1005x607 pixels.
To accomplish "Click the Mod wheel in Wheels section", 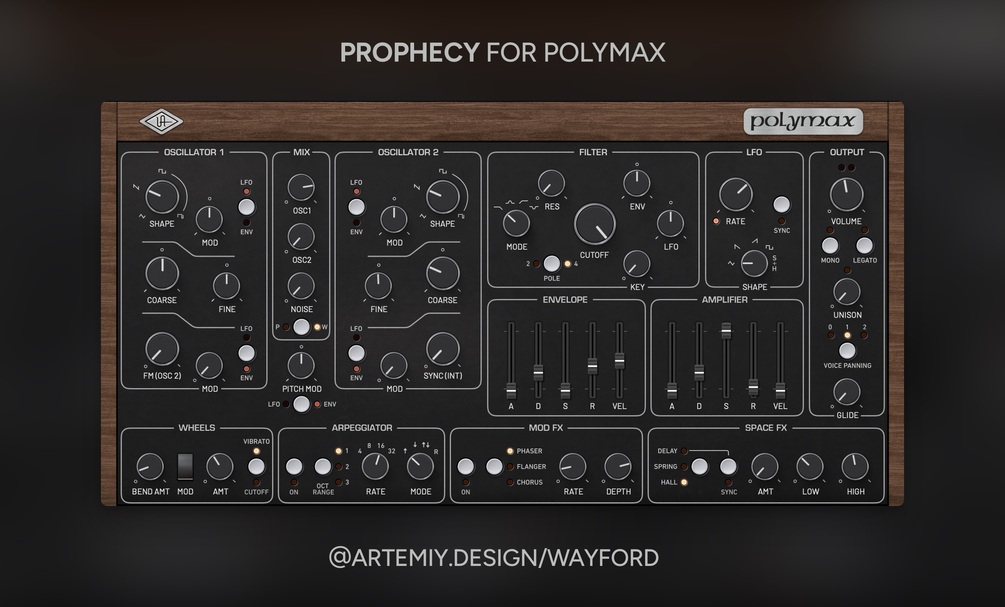I will click(x=185, y=467).
